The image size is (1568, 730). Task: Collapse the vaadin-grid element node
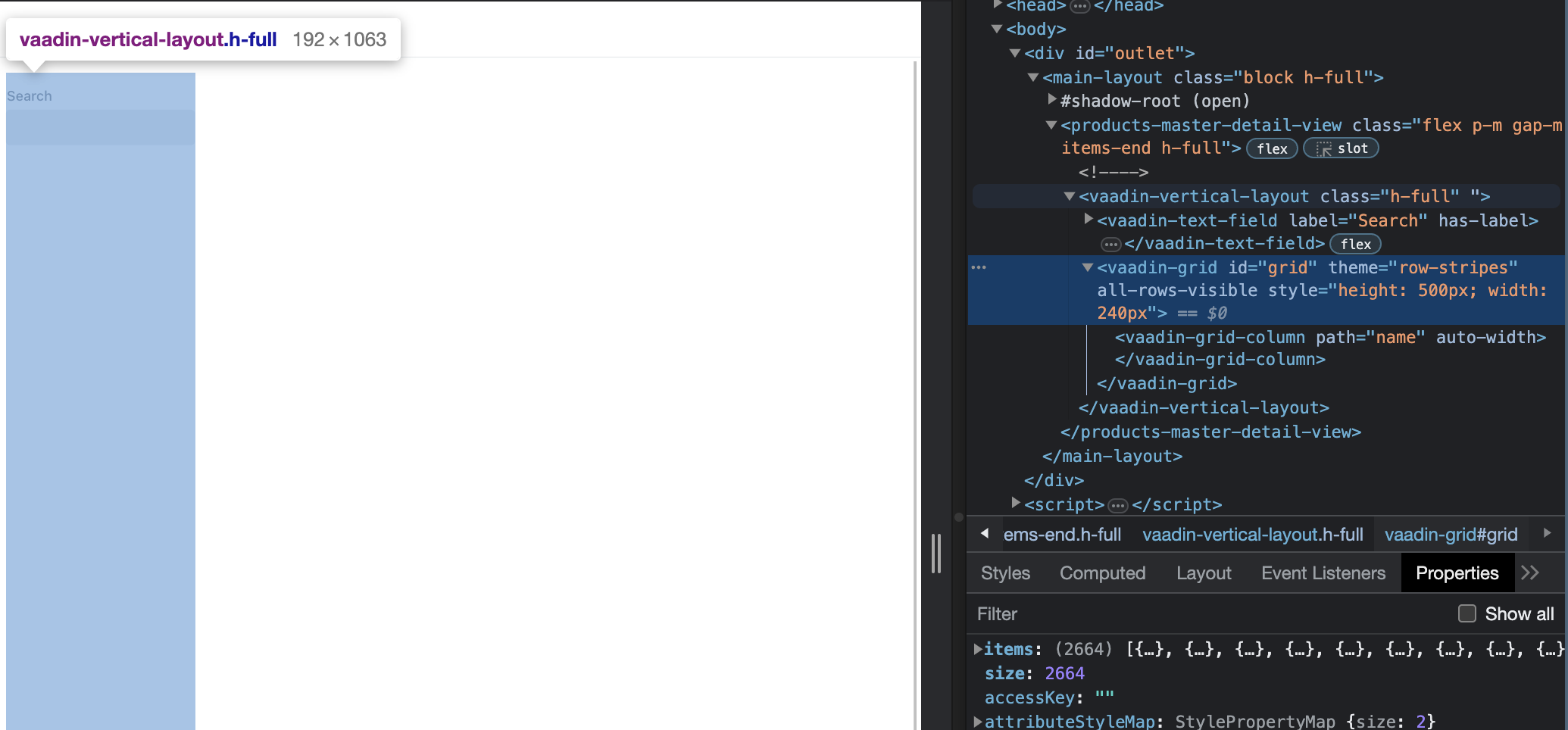1088,267
